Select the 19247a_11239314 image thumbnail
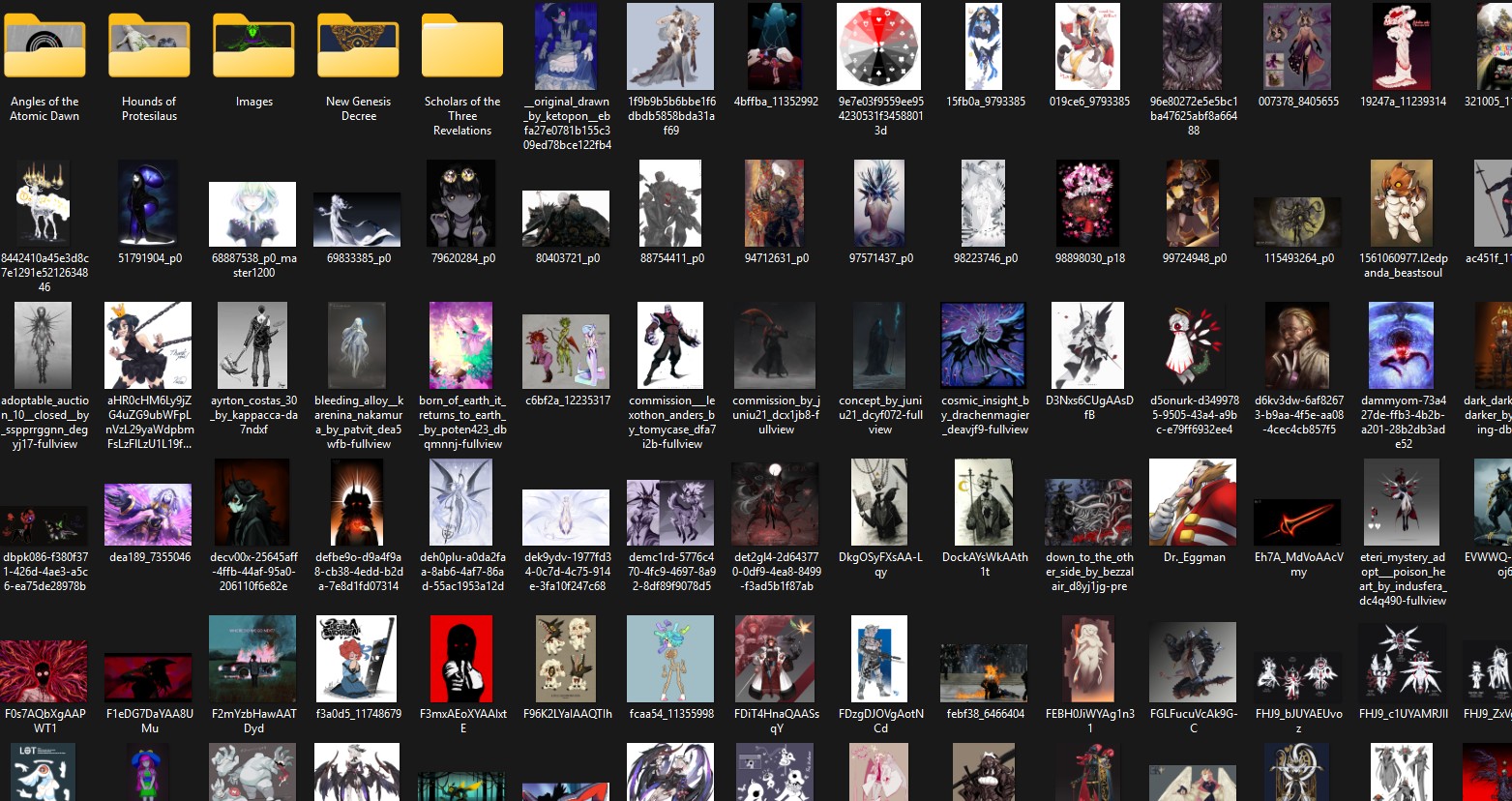Viewport: 1512px width, 801px height. (x=1403, y=46)
